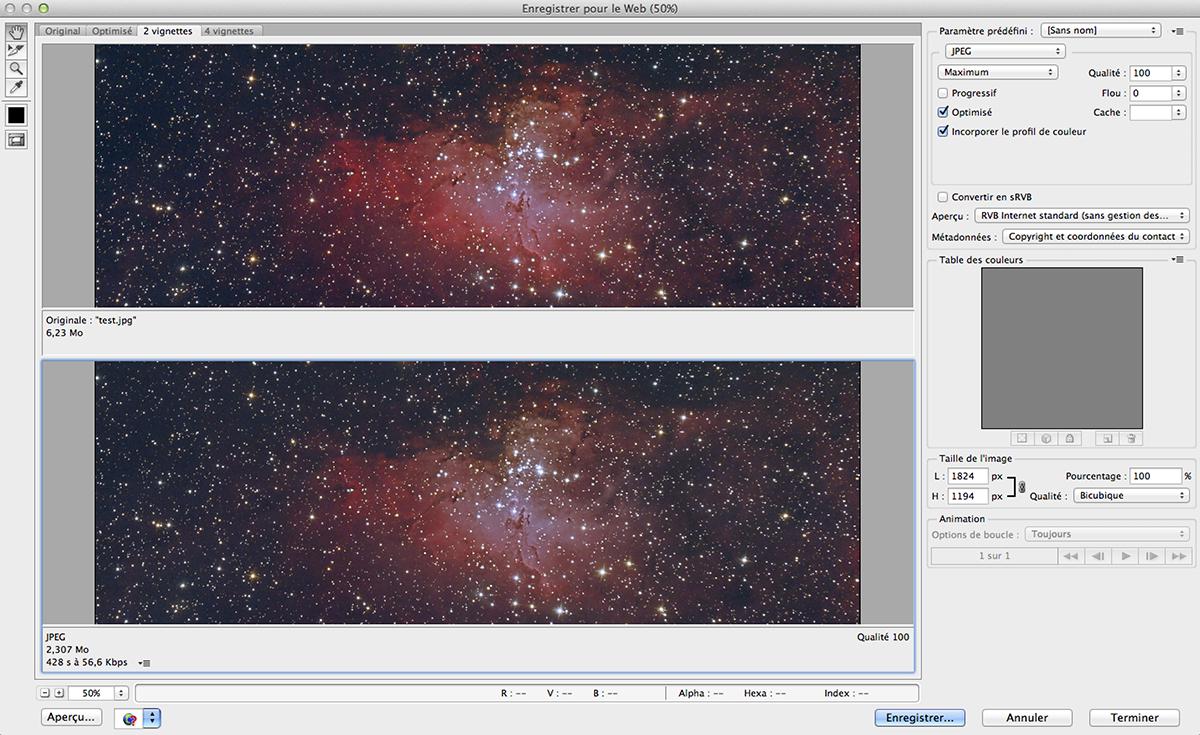Image resolution: width=1200 pixels, height=735 pixels.
Task: Click the new color icon in color table
Action: tap(1108, 438)
